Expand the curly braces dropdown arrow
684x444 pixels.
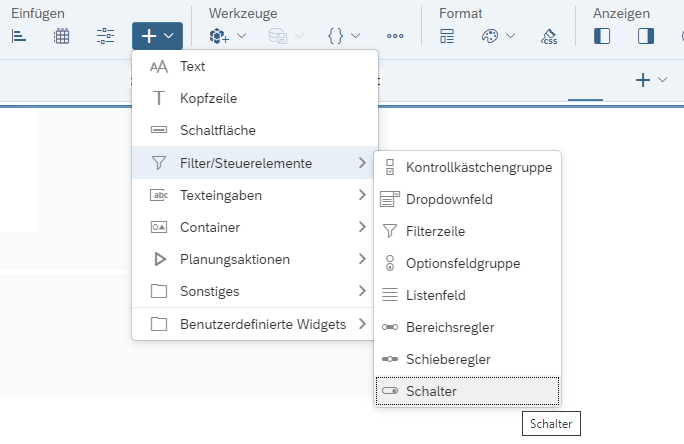(356, 36)
